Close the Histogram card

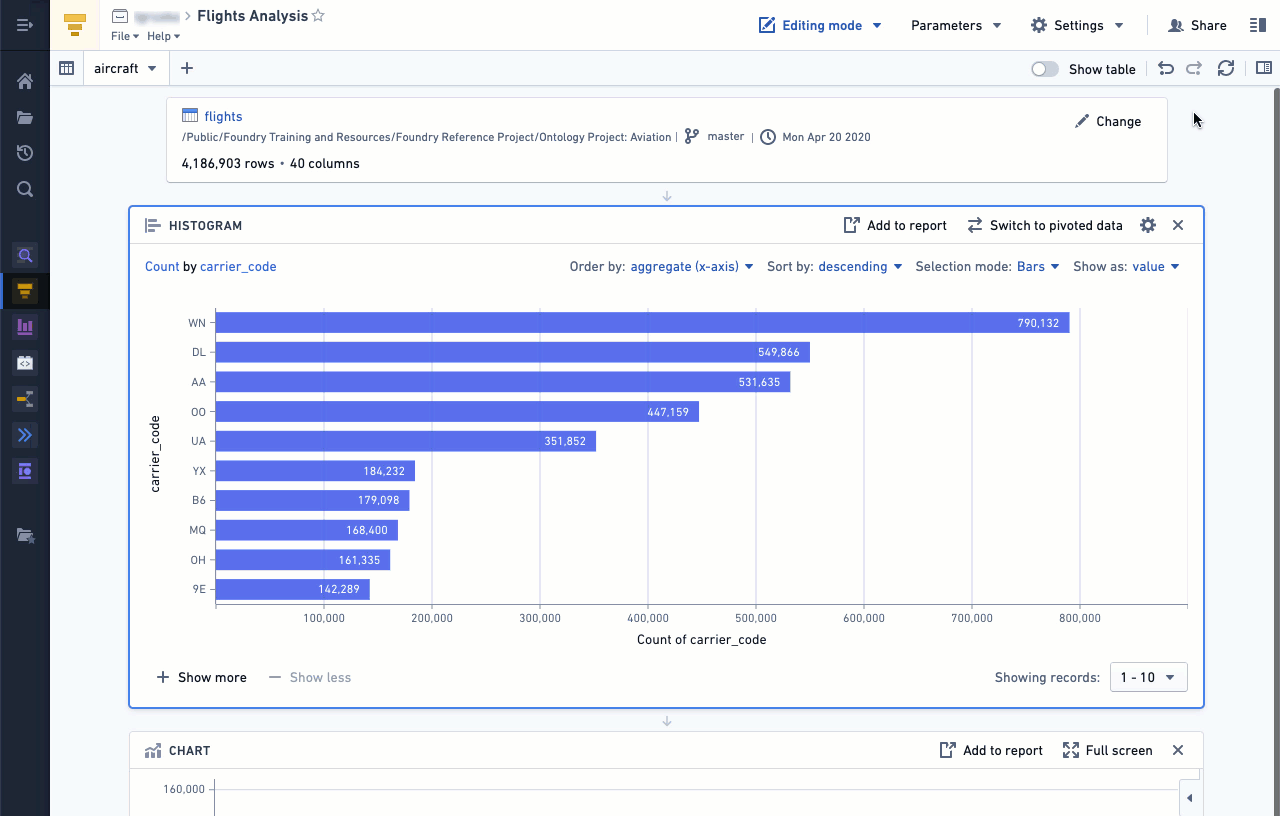point(1178,225)
